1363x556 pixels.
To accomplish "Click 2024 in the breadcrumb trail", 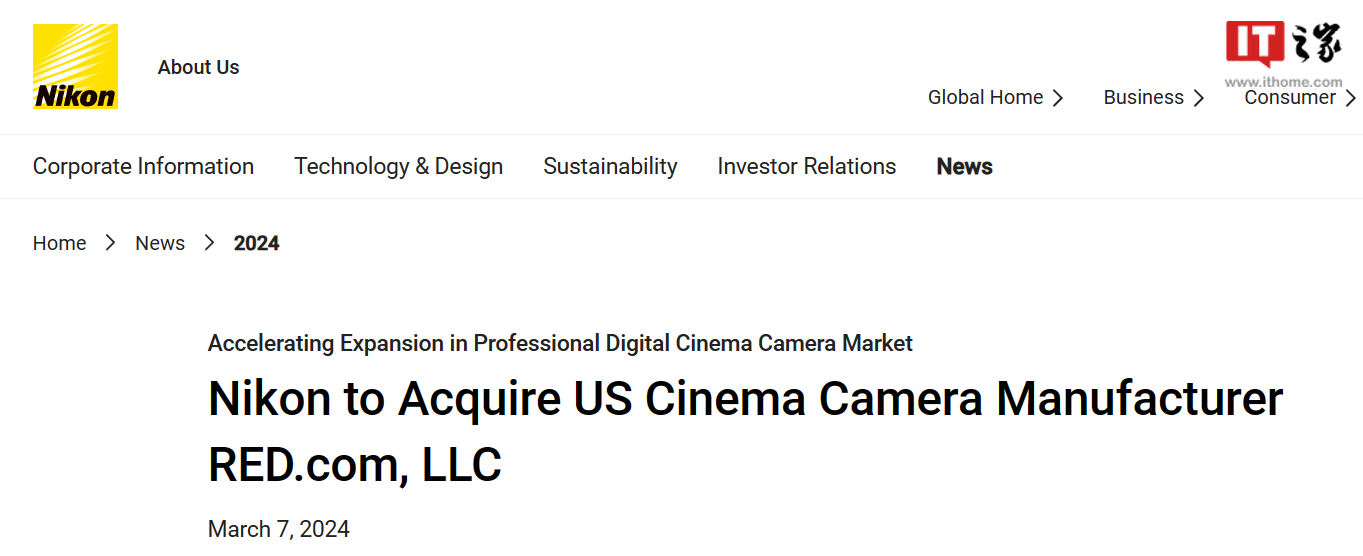I will click(256, 243).
